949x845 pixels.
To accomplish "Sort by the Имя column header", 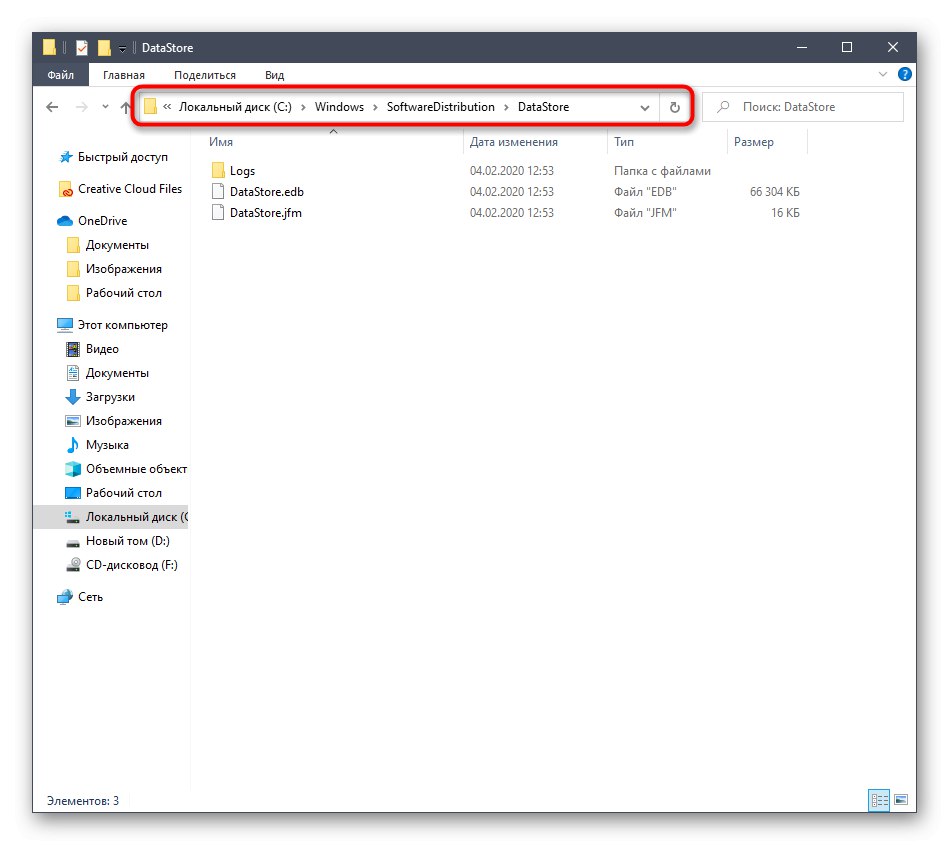I will (221, 142).
